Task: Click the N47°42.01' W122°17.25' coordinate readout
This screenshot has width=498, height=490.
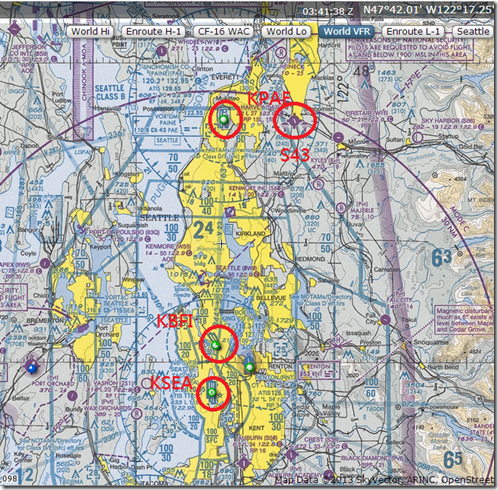Action: click(428, 10)
